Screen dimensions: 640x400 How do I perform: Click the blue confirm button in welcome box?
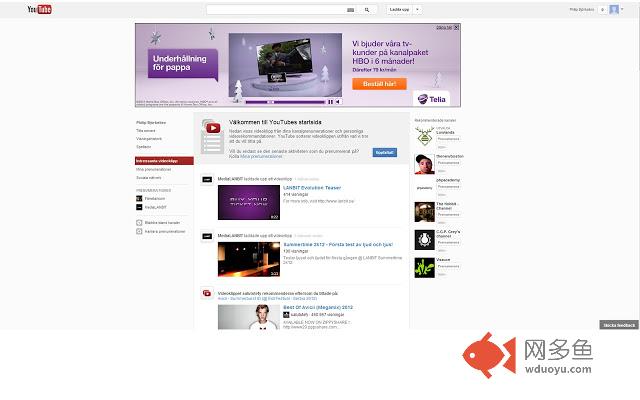pyautogui.click(x=384, y=152)
